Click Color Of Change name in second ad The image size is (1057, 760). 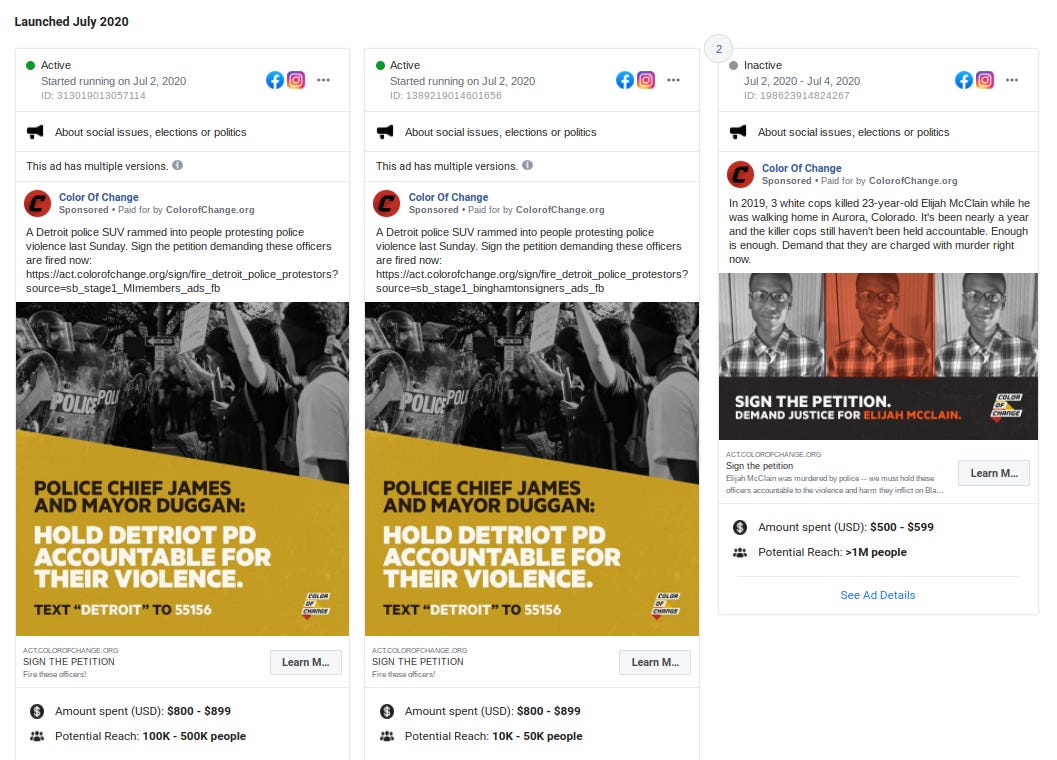coord(448,197)
